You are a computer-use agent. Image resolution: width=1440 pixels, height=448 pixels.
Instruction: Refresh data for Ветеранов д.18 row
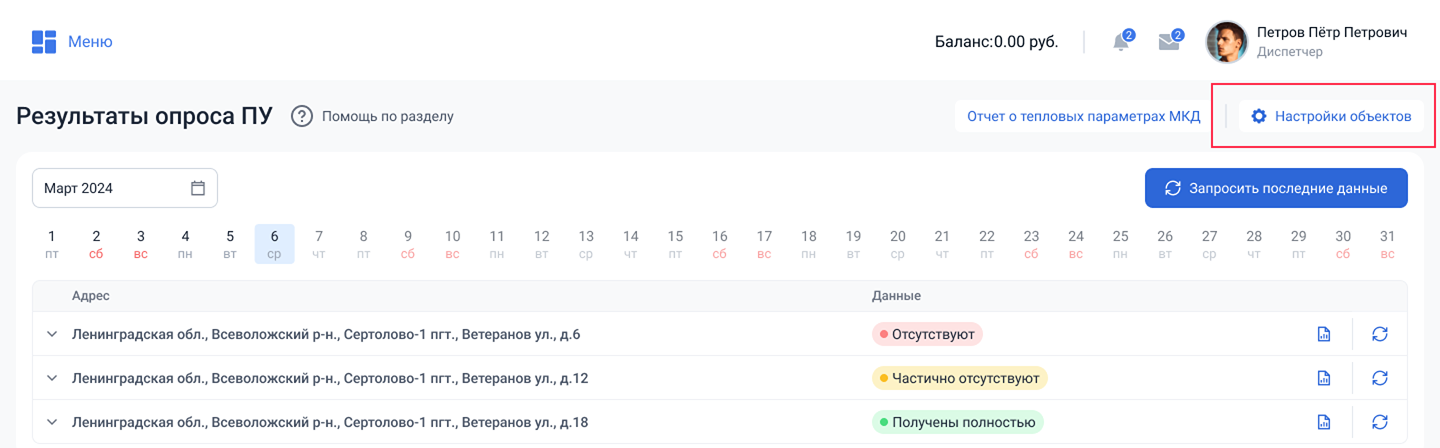coord(1380,422)
